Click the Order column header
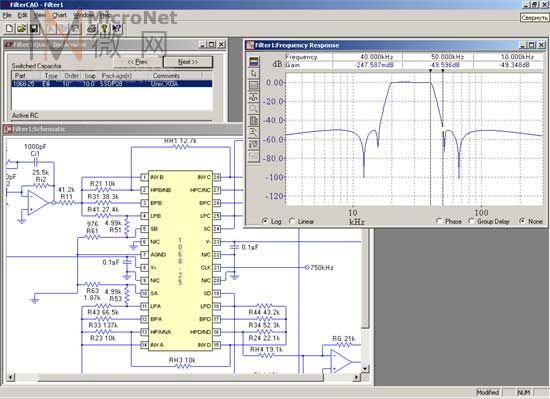Image resolution: width=550 pixels, height=399 pixels. click(x=71, y=76)
